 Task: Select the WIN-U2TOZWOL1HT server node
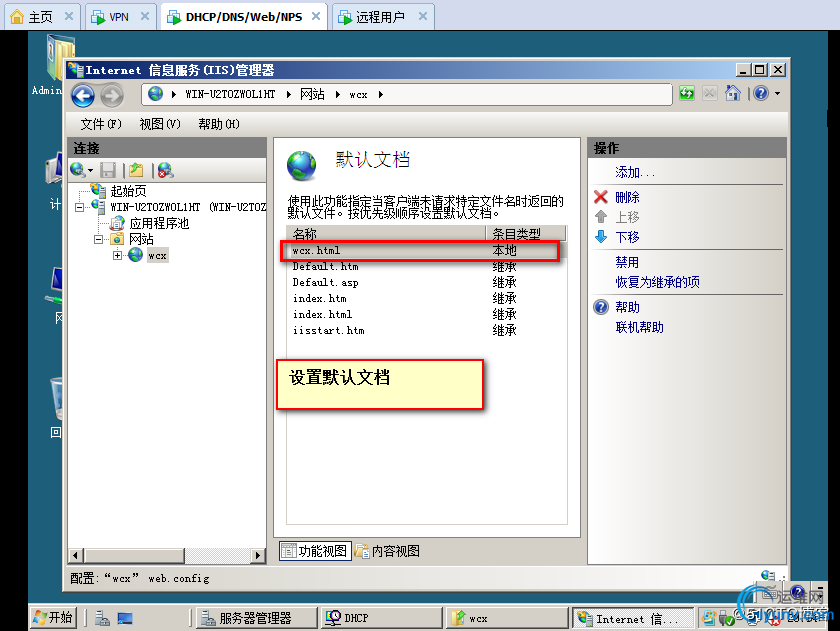(x=188, y=207)
